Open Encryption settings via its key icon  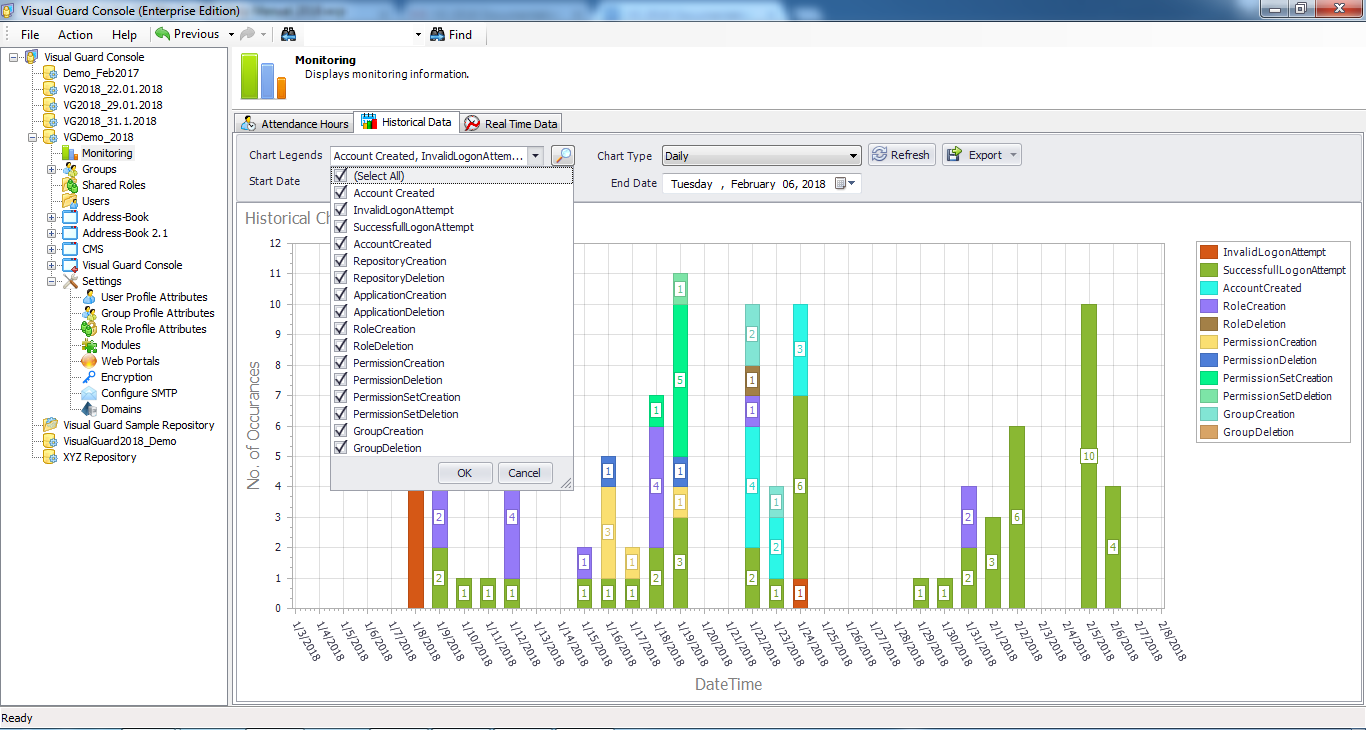(x=87, y=377)
